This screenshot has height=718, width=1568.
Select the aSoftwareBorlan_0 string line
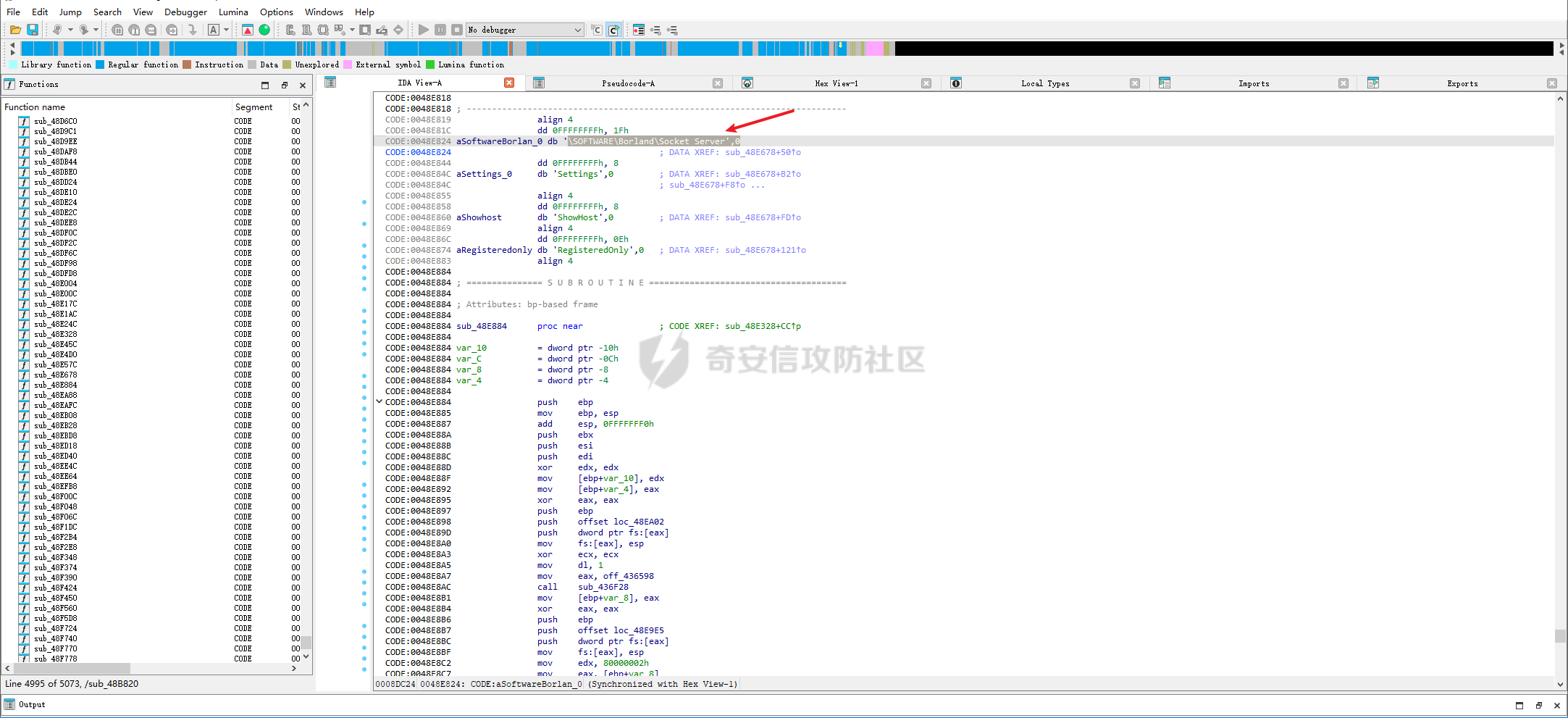coord(963,141)
